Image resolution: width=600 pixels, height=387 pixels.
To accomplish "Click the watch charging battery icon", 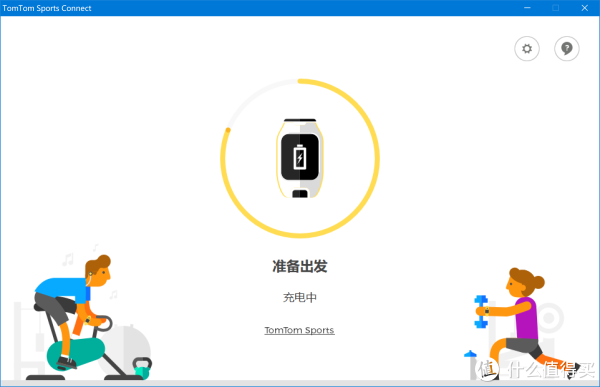I will [x=300, y=157].
